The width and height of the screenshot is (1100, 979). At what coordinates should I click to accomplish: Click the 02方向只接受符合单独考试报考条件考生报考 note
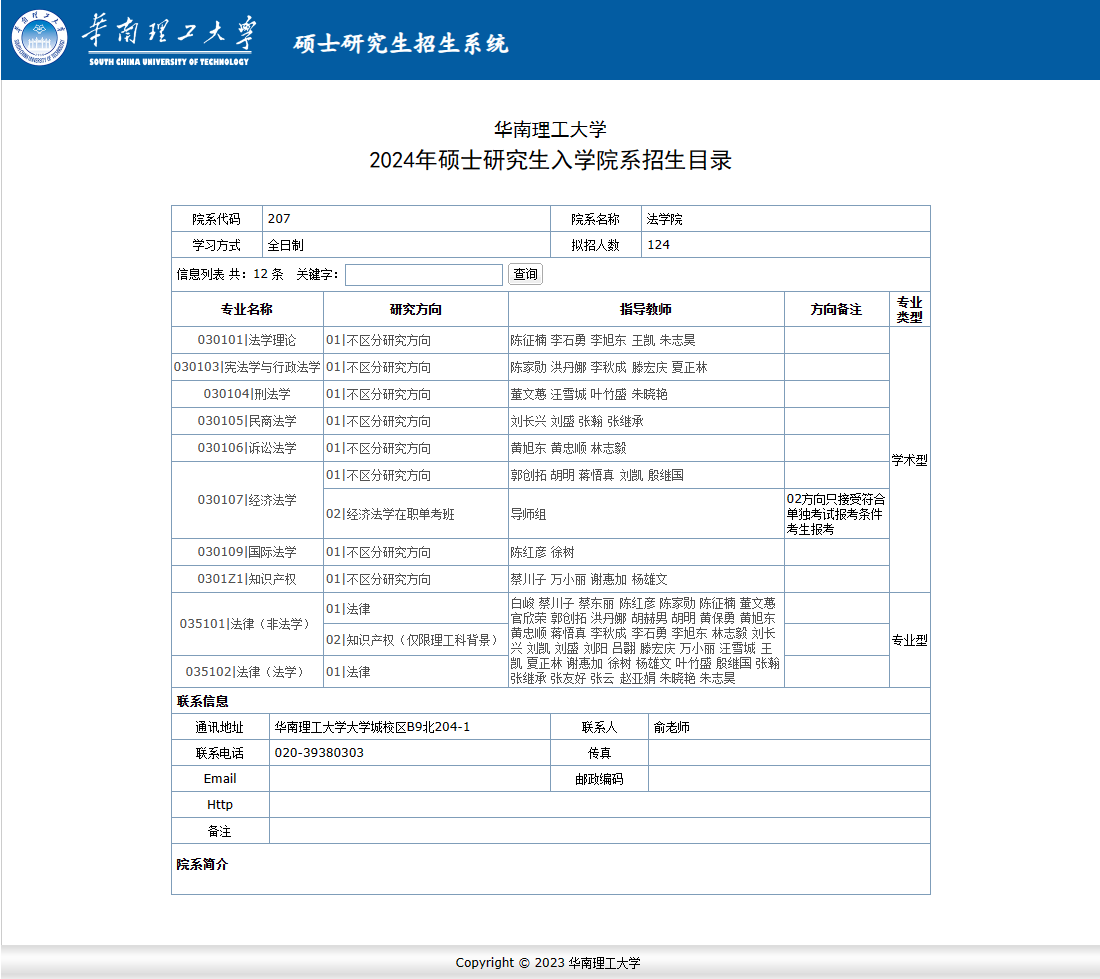836,514
